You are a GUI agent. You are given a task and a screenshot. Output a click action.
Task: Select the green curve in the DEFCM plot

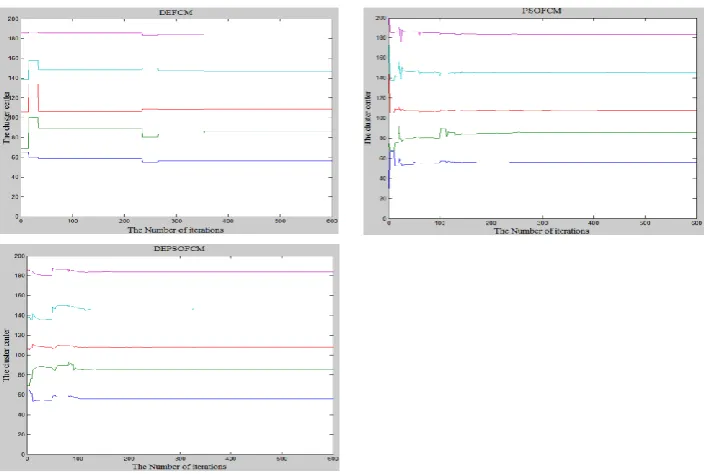(x=90, y=129)
